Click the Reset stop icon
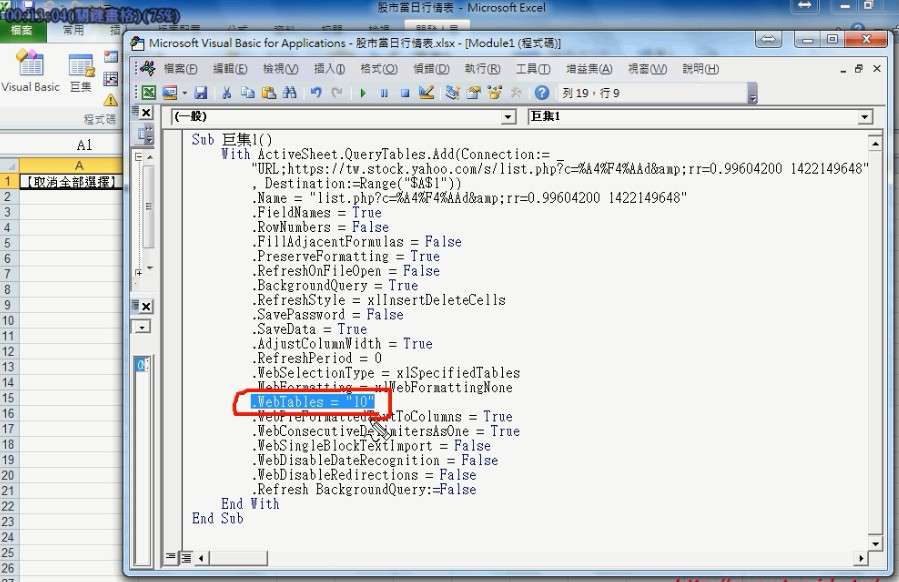Screen dimensions: 899x582 405,93
